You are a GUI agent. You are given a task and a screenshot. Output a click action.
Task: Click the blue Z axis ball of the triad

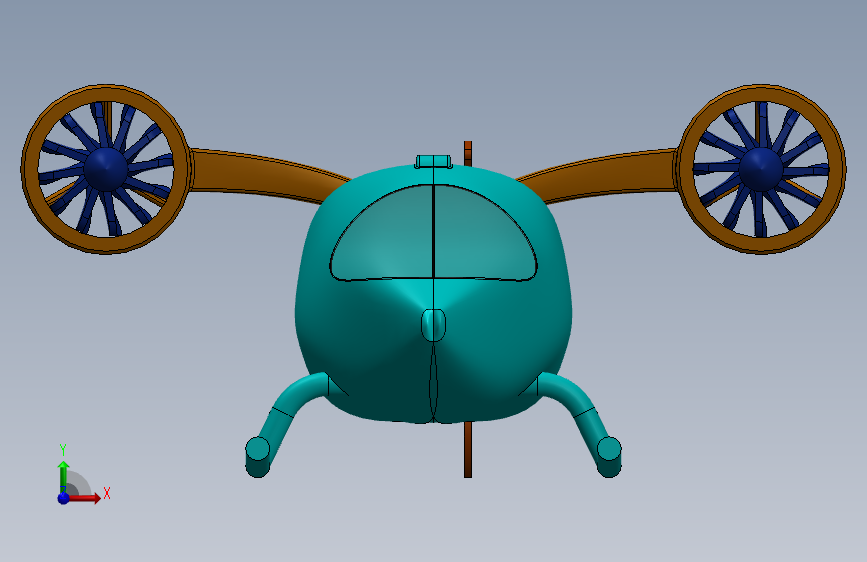click(63, 498)
